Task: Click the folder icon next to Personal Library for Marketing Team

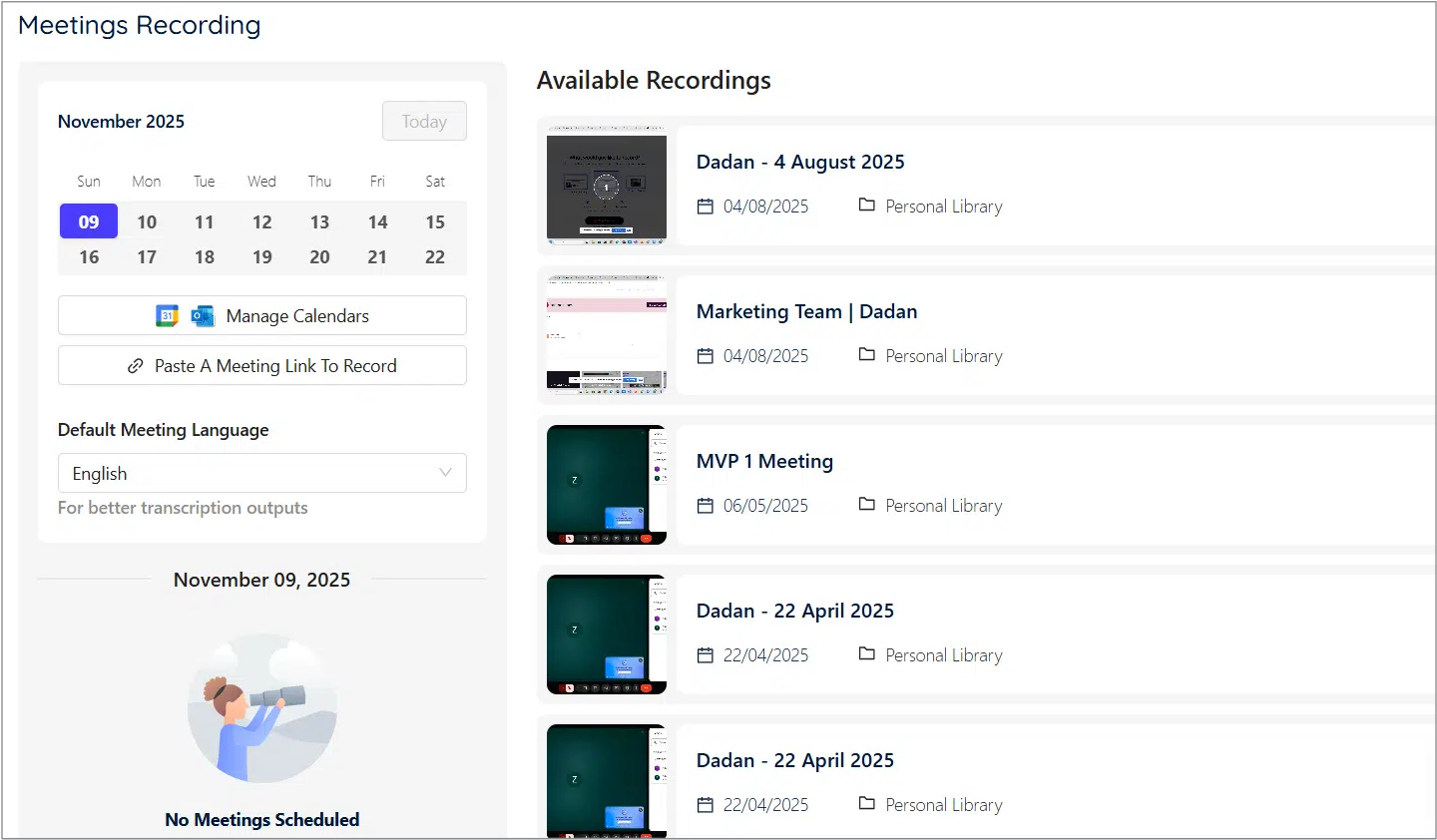Action: pos(866,355)
